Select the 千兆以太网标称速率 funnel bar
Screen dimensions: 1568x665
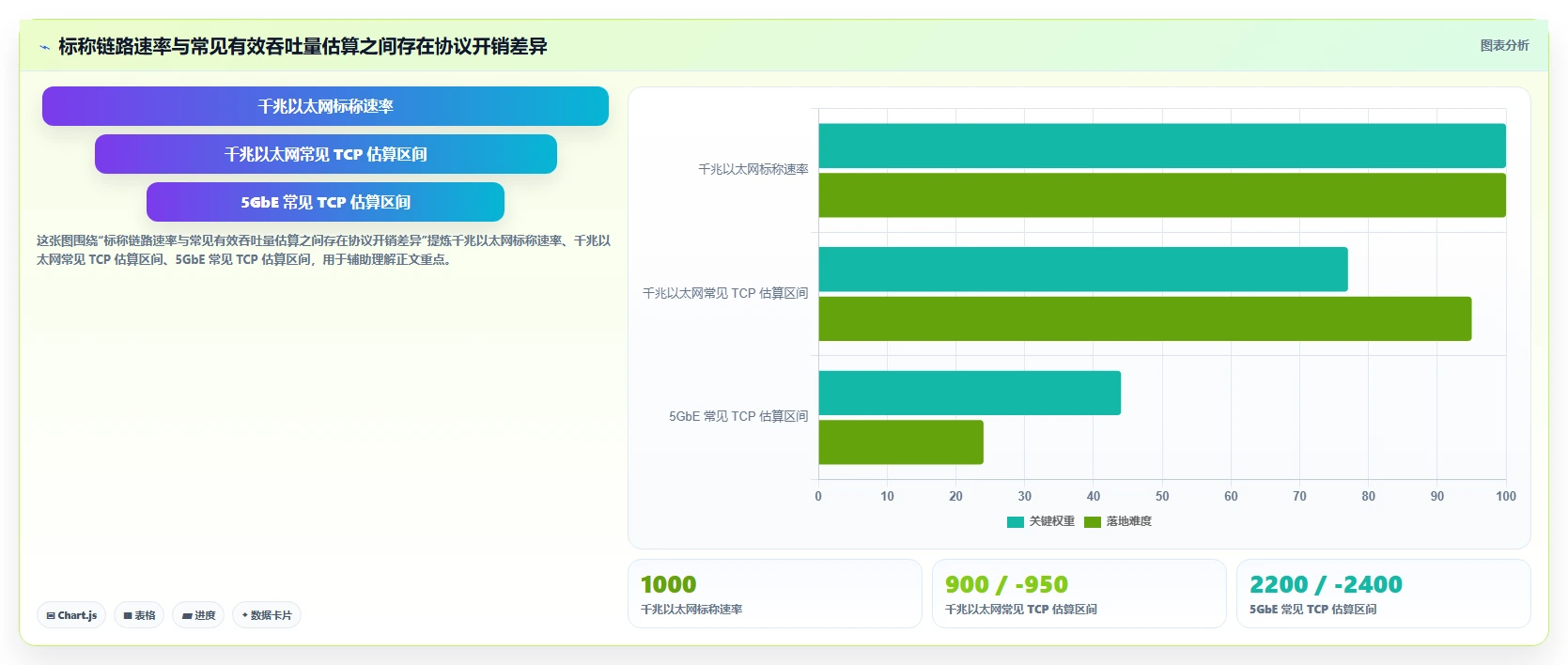point(325,106)
